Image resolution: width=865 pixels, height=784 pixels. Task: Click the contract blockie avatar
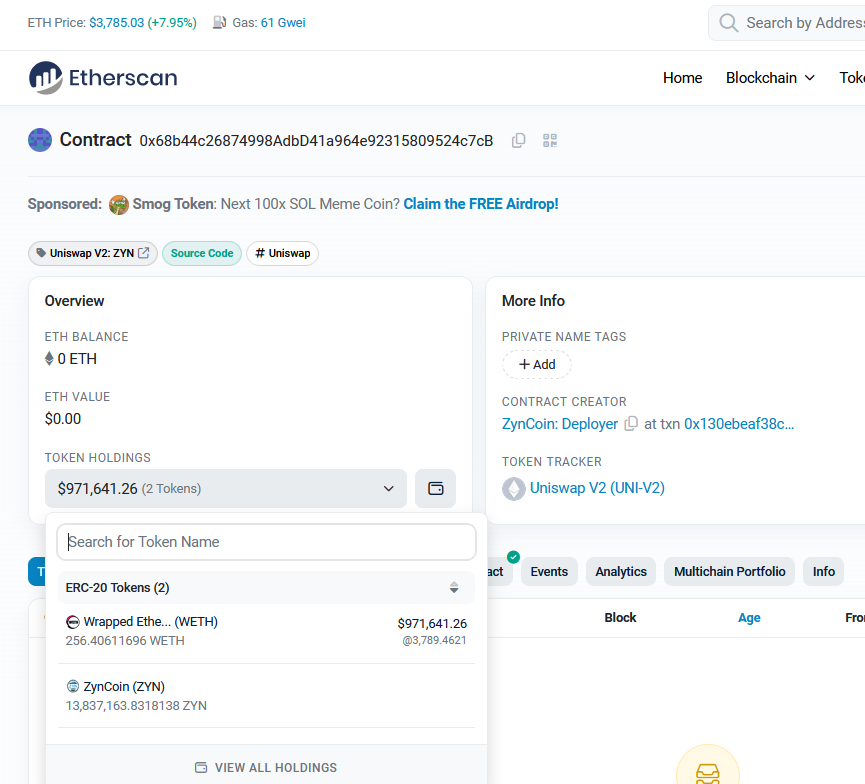click(x=40, y=140)
